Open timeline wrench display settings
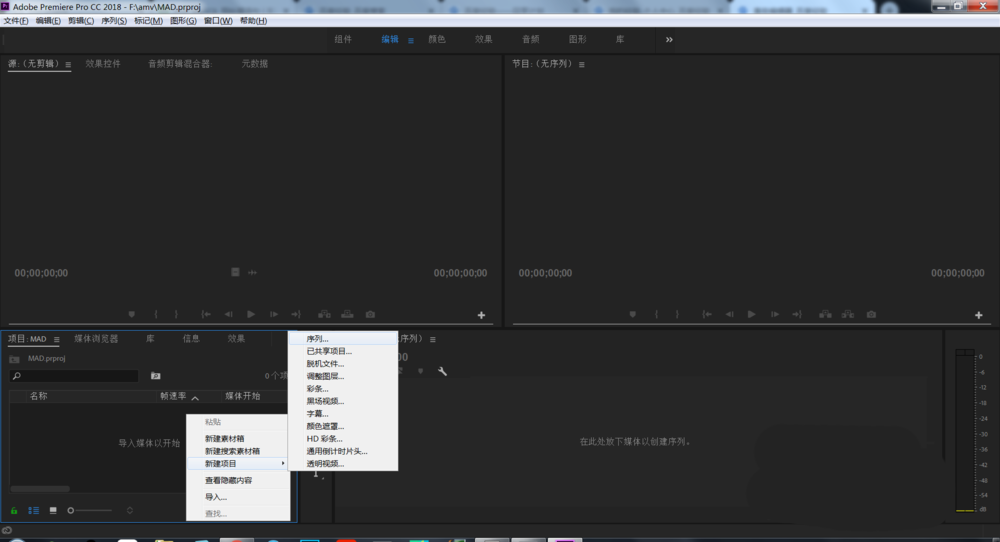The width and height of the screenshot is (1000, 542). [442, 371]
